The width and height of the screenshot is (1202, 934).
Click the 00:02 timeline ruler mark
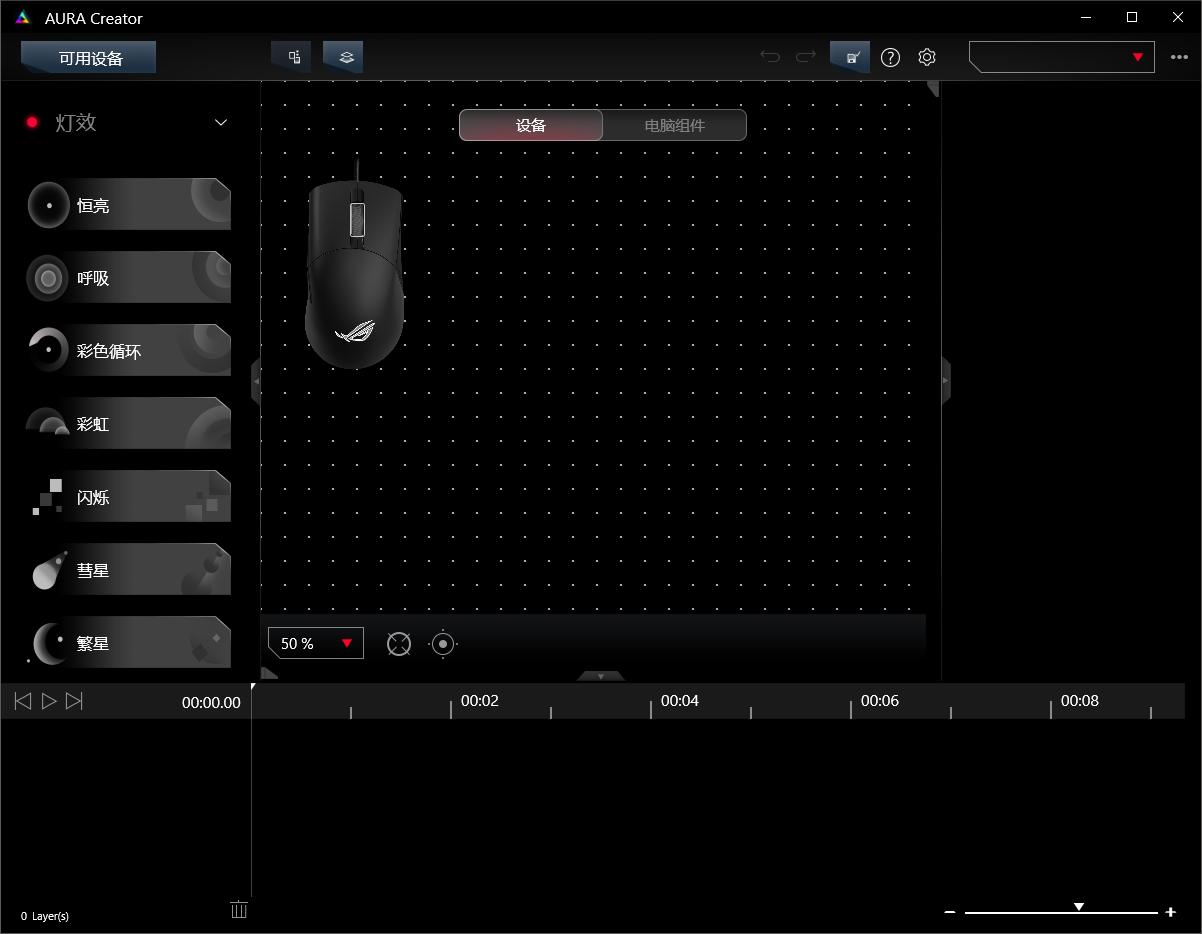479,700
